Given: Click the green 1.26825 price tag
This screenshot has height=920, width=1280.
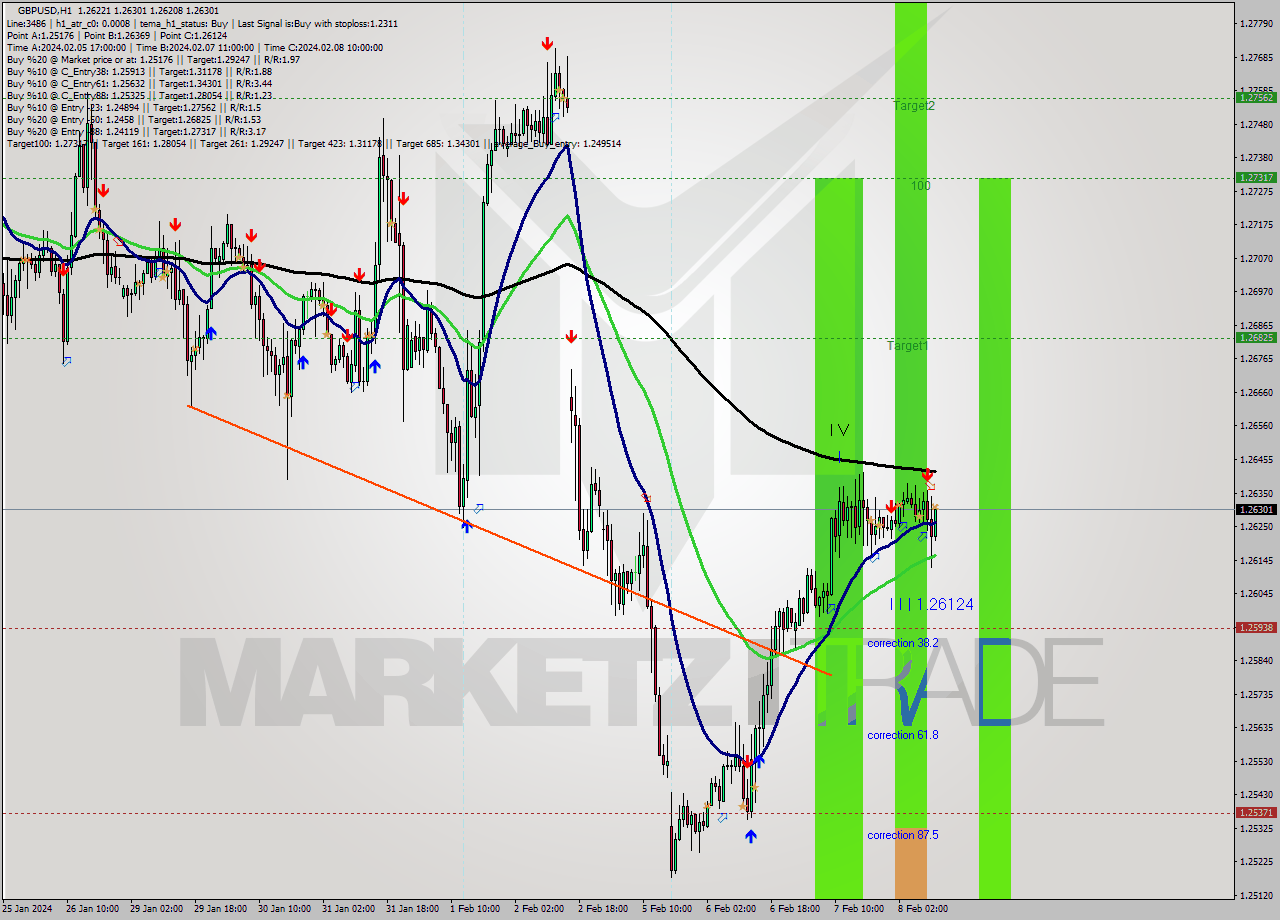Looking at the screenshot, I should (1256, 337).
